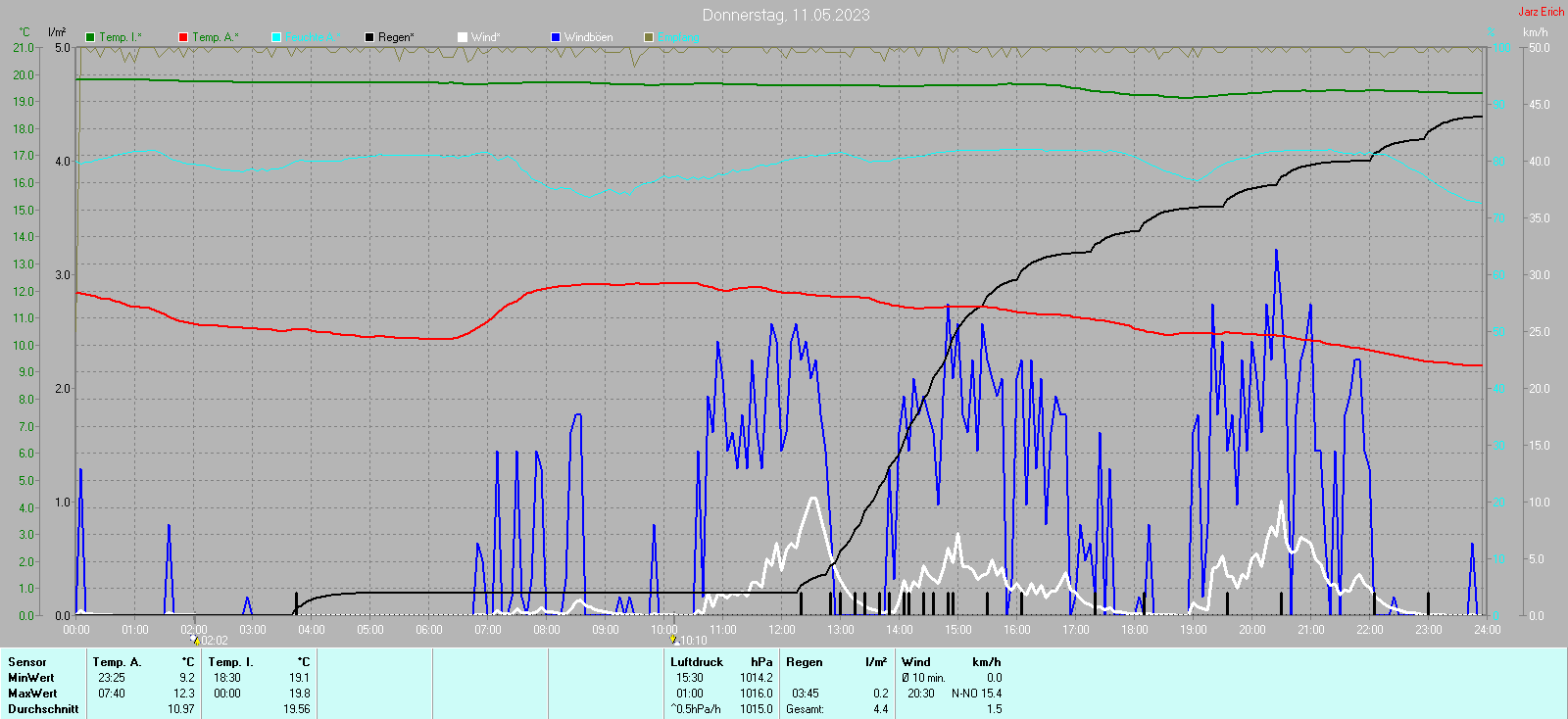The height and width of the screenshot is (719, 1568).
Task: Click the green Temp. I. legend square
Action: [x=90, y=37]
